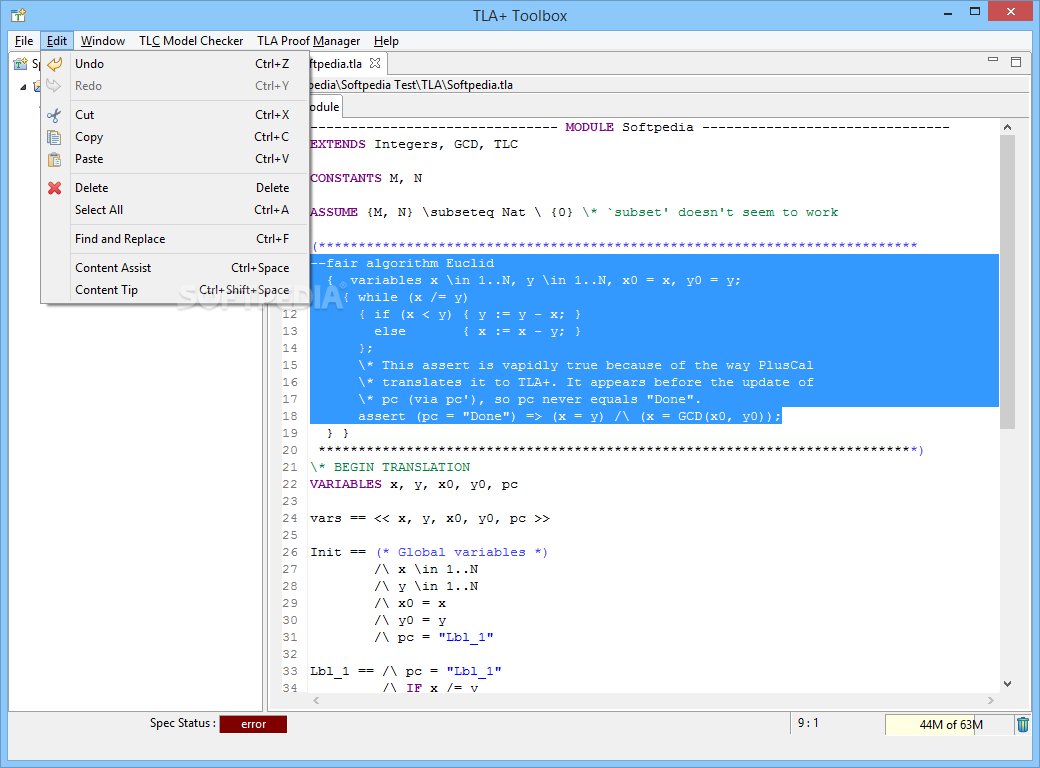
Task: Click the vertical scrollbar up arrow
Action: [1007, 127]
